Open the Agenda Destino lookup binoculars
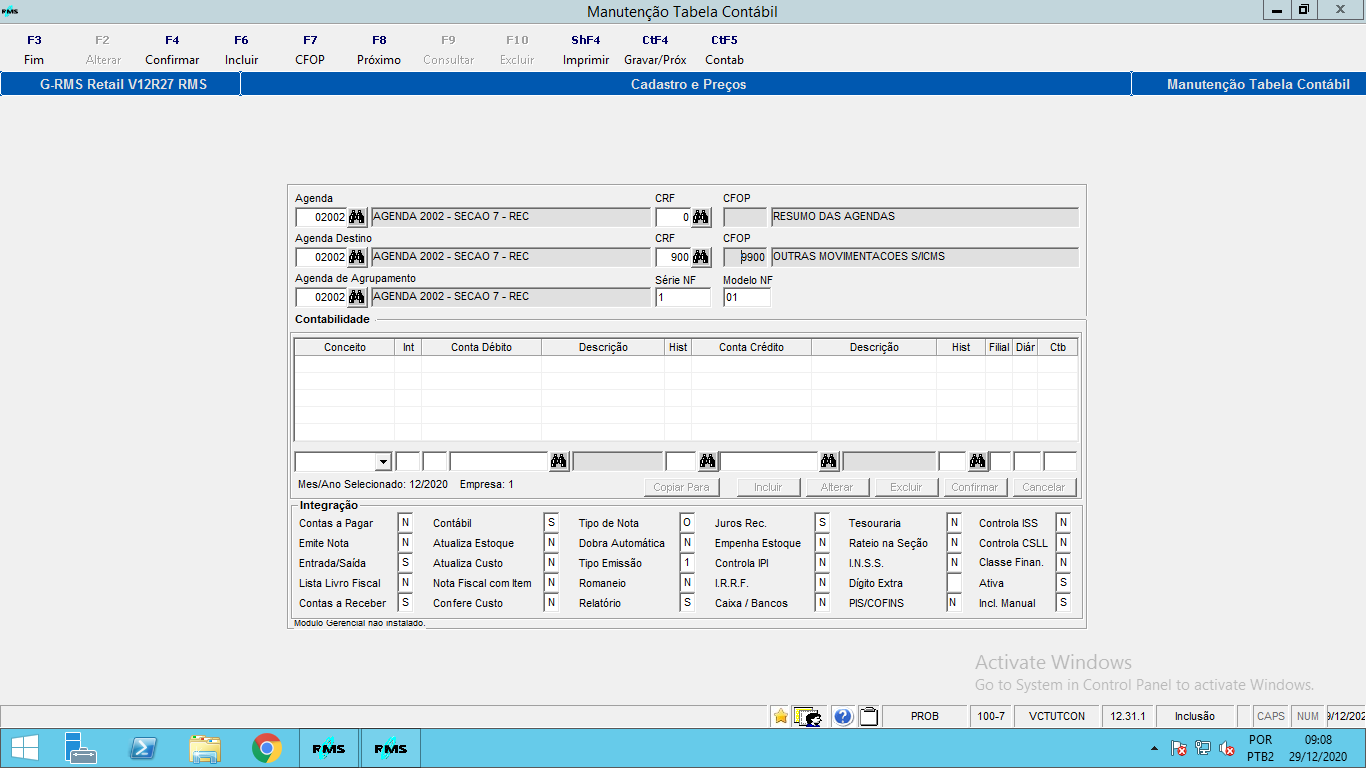This screenshot has height=768, width=1366. click(357, 257)
